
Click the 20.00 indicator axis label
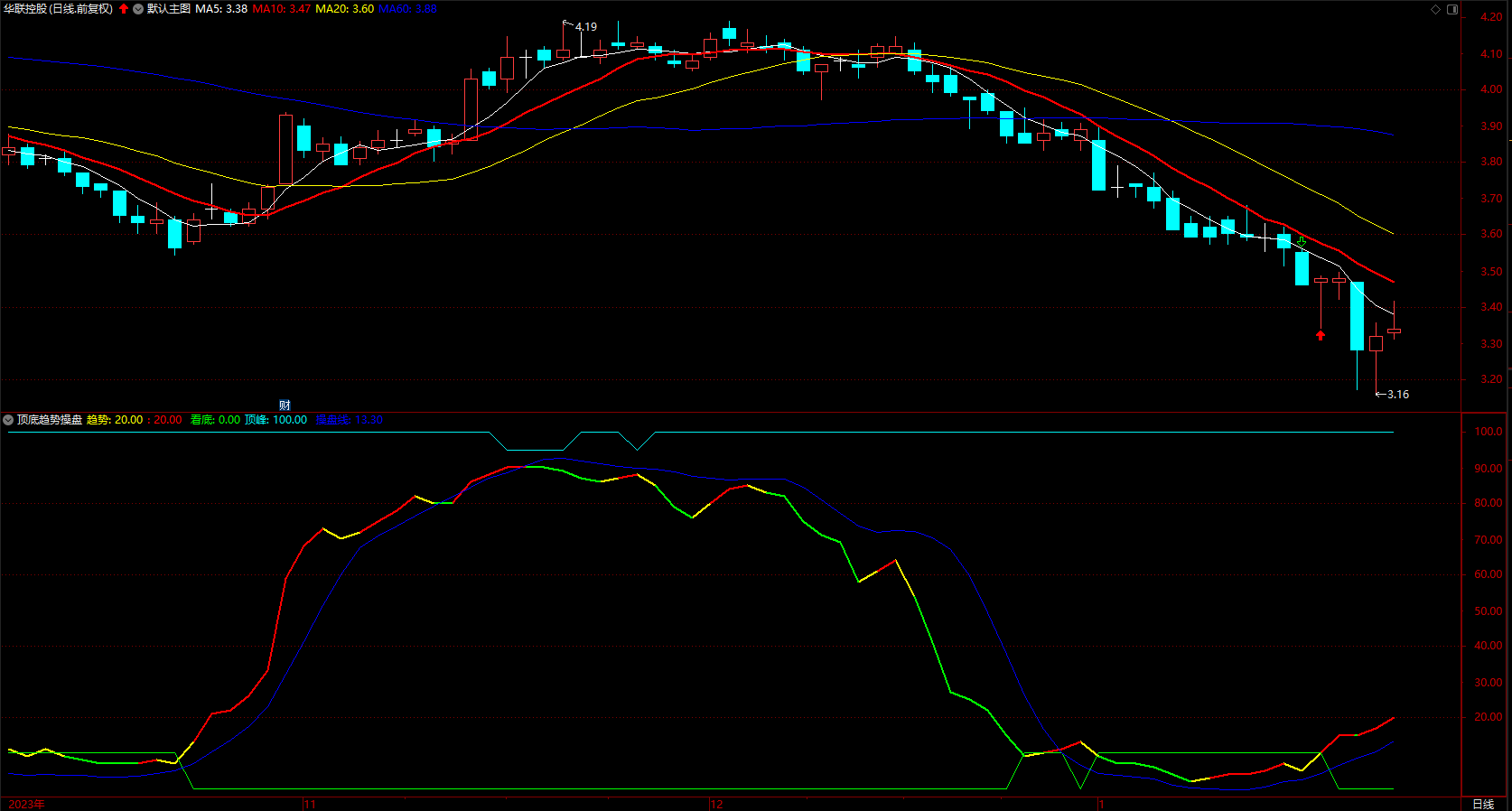[1489, 717]
